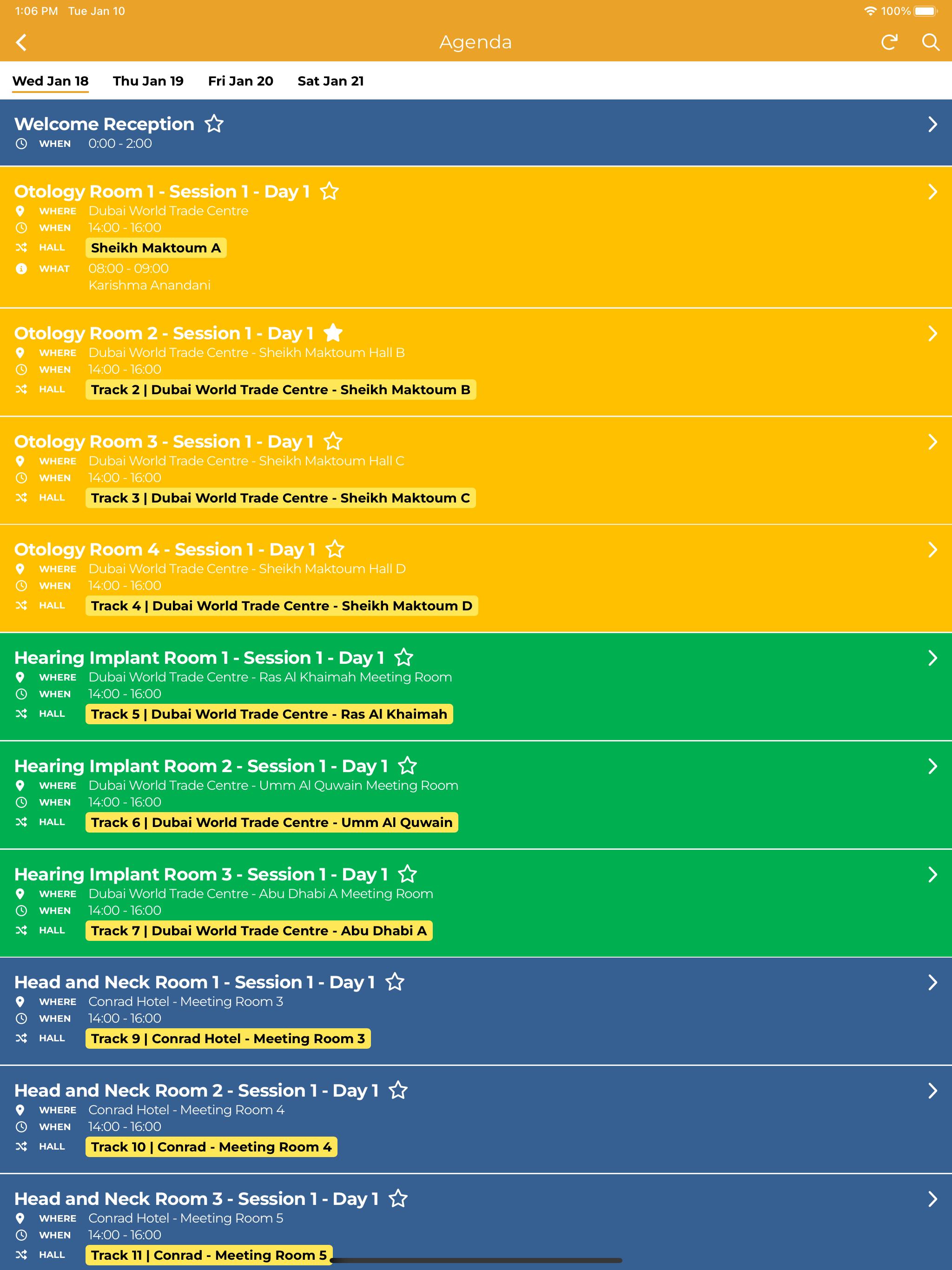Image resolution: width=952 pixels, height=1270 pixels.
Task: Tap Otology Room 1 WHAT info icon
Action: (x=21, y=269)
